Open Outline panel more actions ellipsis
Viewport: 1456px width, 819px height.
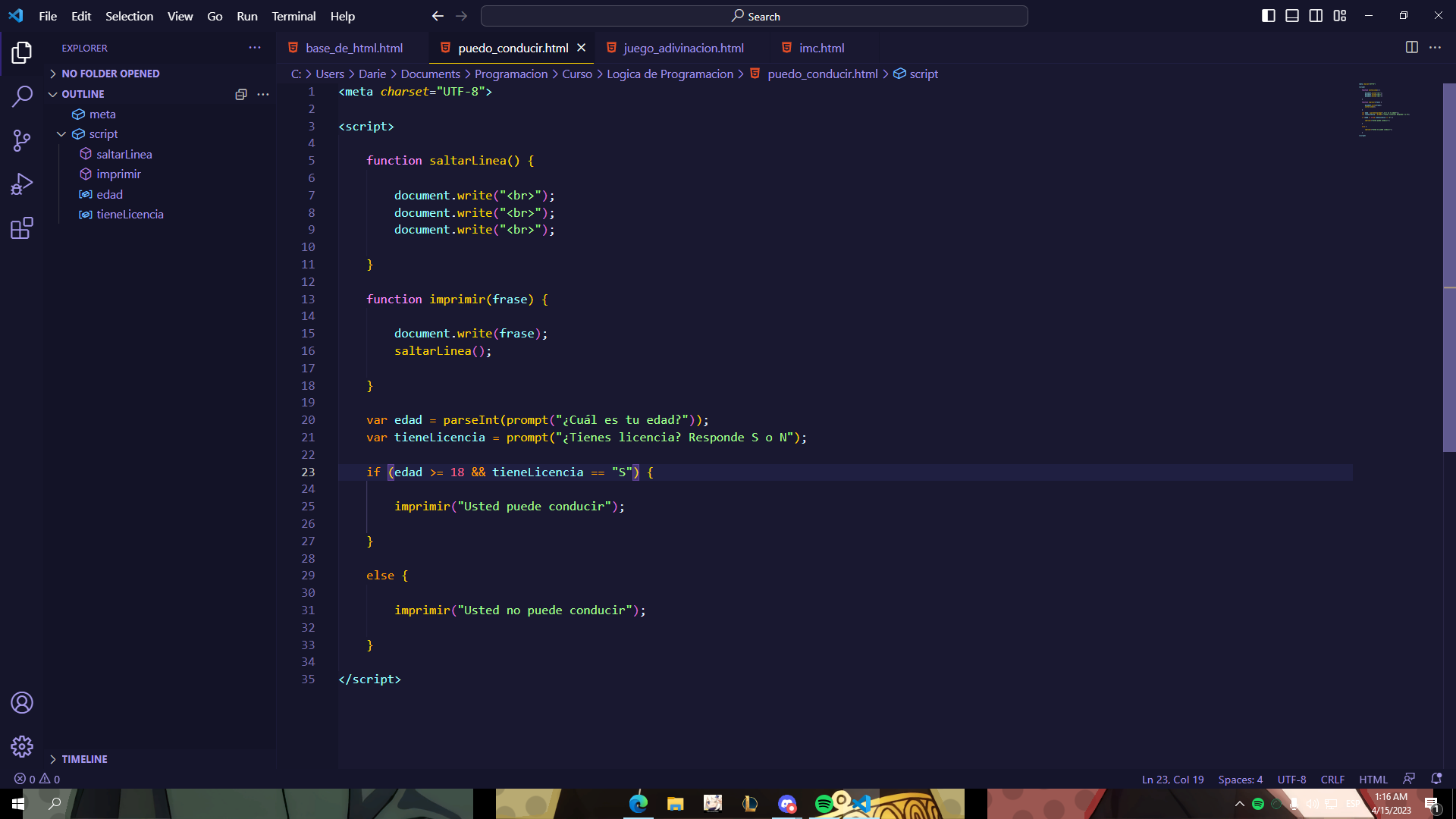[263, 94]
